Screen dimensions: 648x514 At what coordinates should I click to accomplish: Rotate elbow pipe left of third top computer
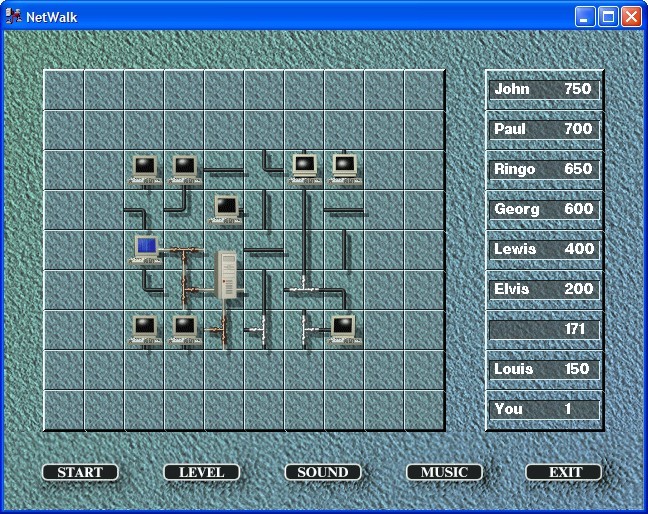coord(265,170)
